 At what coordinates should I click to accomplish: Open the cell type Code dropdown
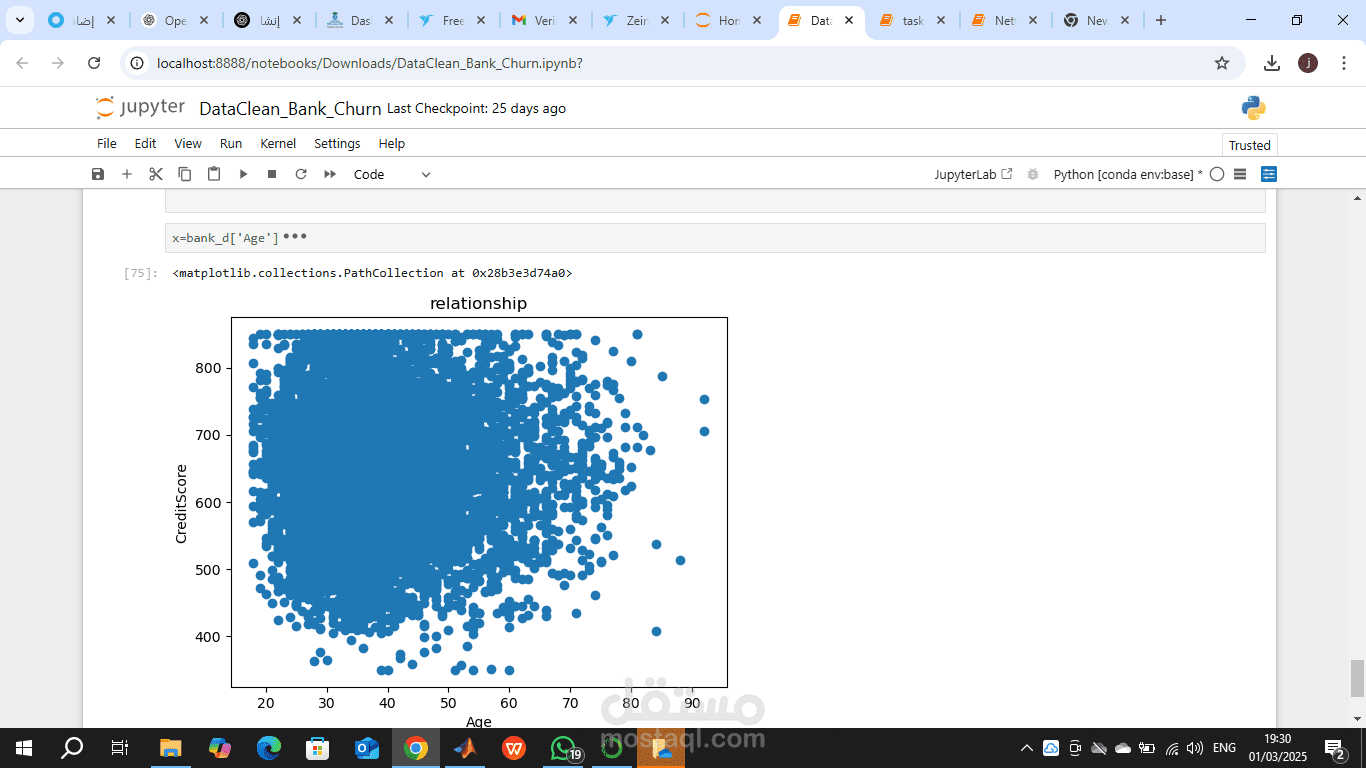(x=392, y=174)
